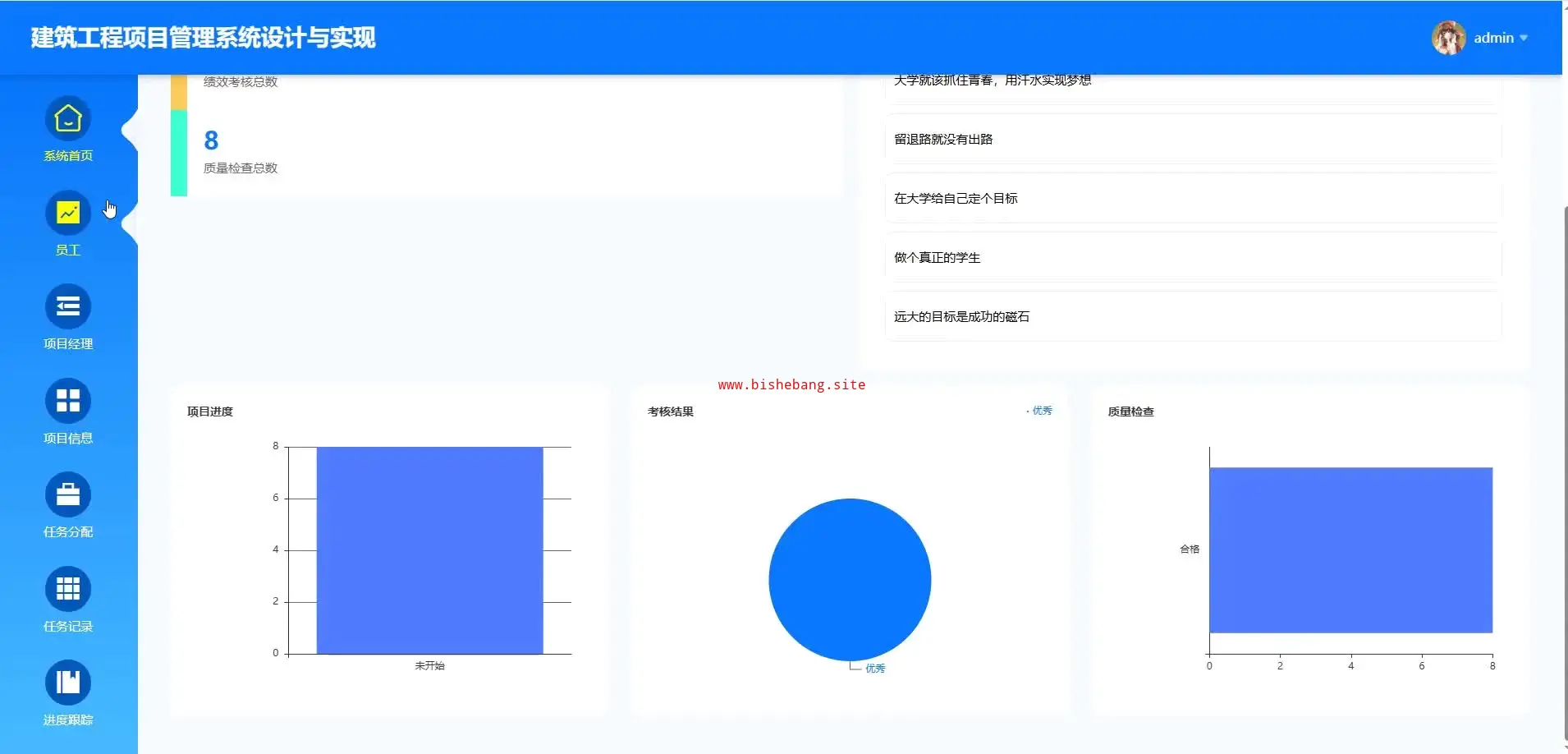The width and height of the screenshot is (1568, 754).
Task: Open the 员工 menu label
Action: tap(68, 251)
